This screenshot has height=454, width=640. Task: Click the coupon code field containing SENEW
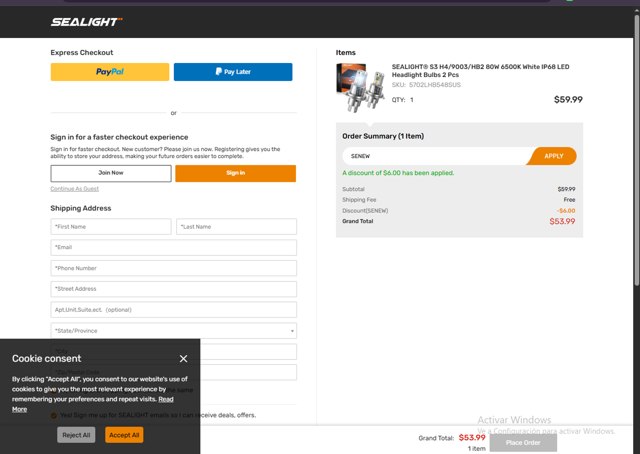point(435,156)
